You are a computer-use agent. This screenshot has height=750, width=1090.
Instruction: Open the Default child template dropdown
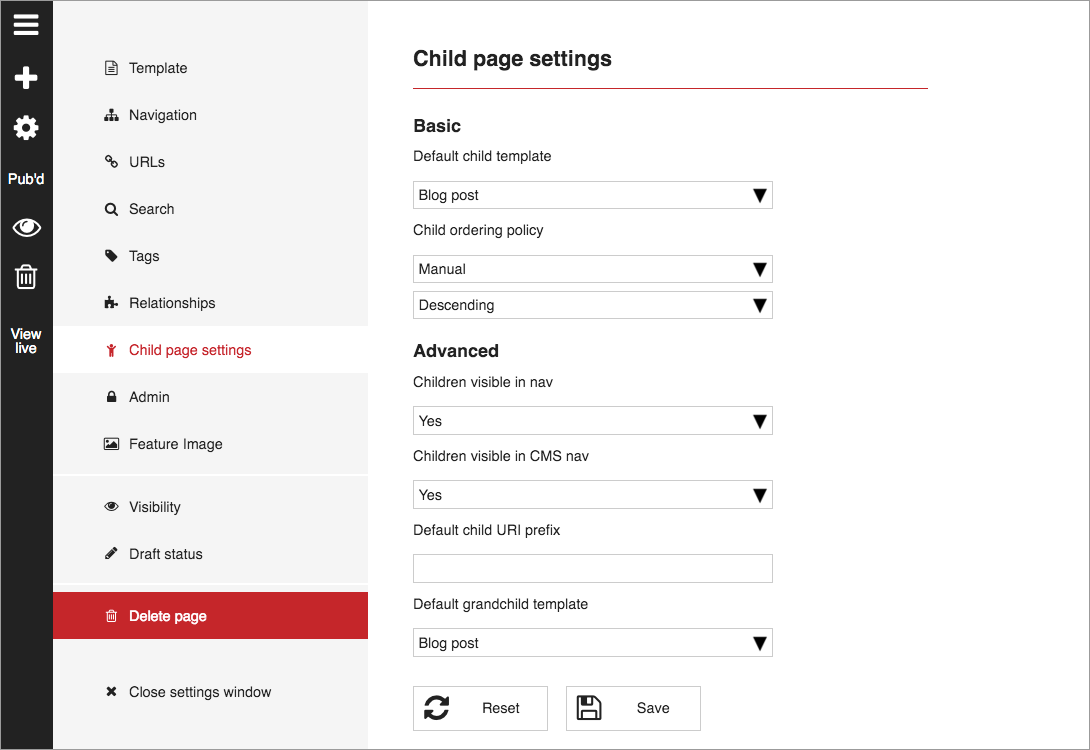[x=593, y=195]
